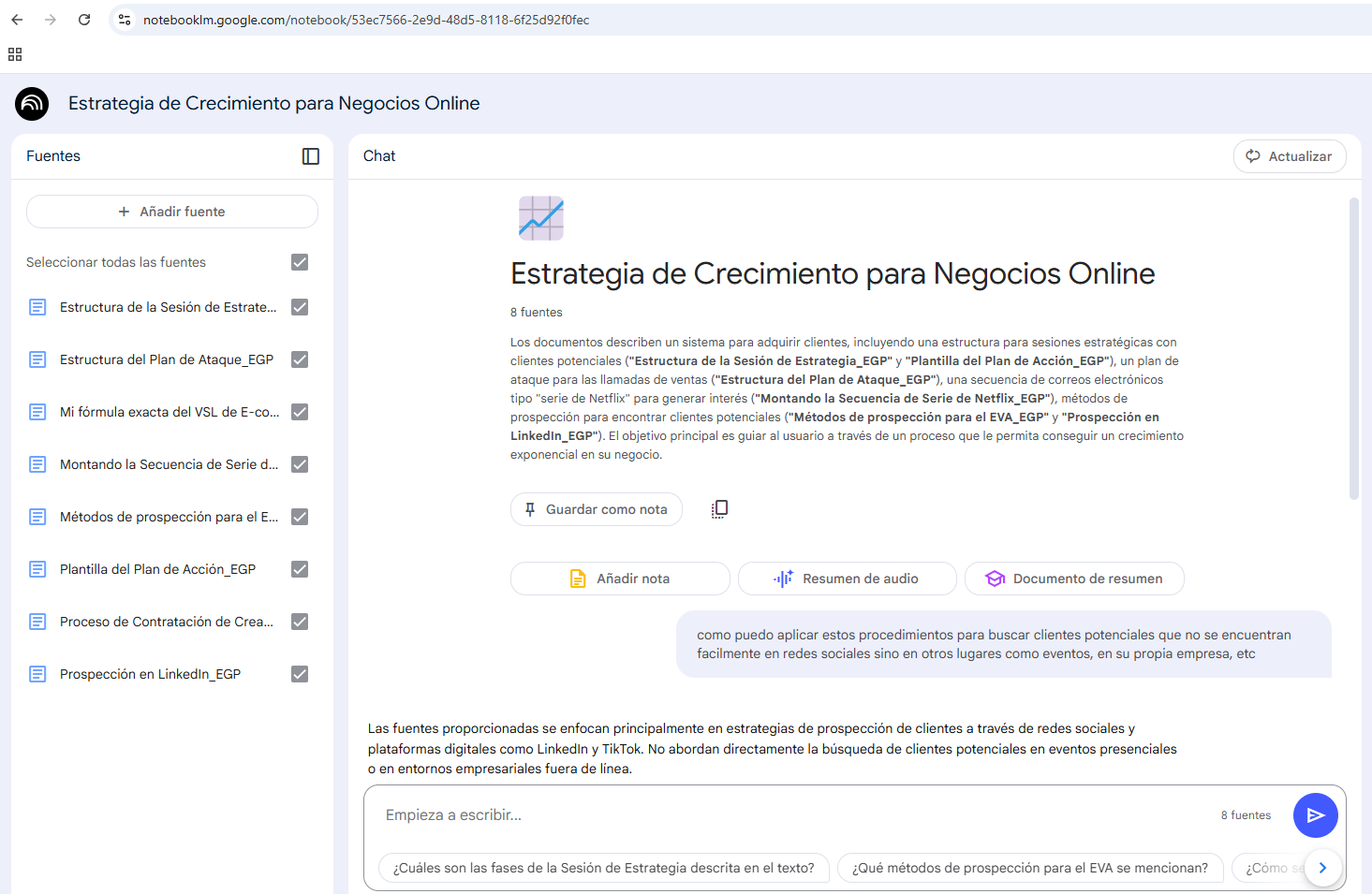Focus the Empieza a escribir text field

787,815
